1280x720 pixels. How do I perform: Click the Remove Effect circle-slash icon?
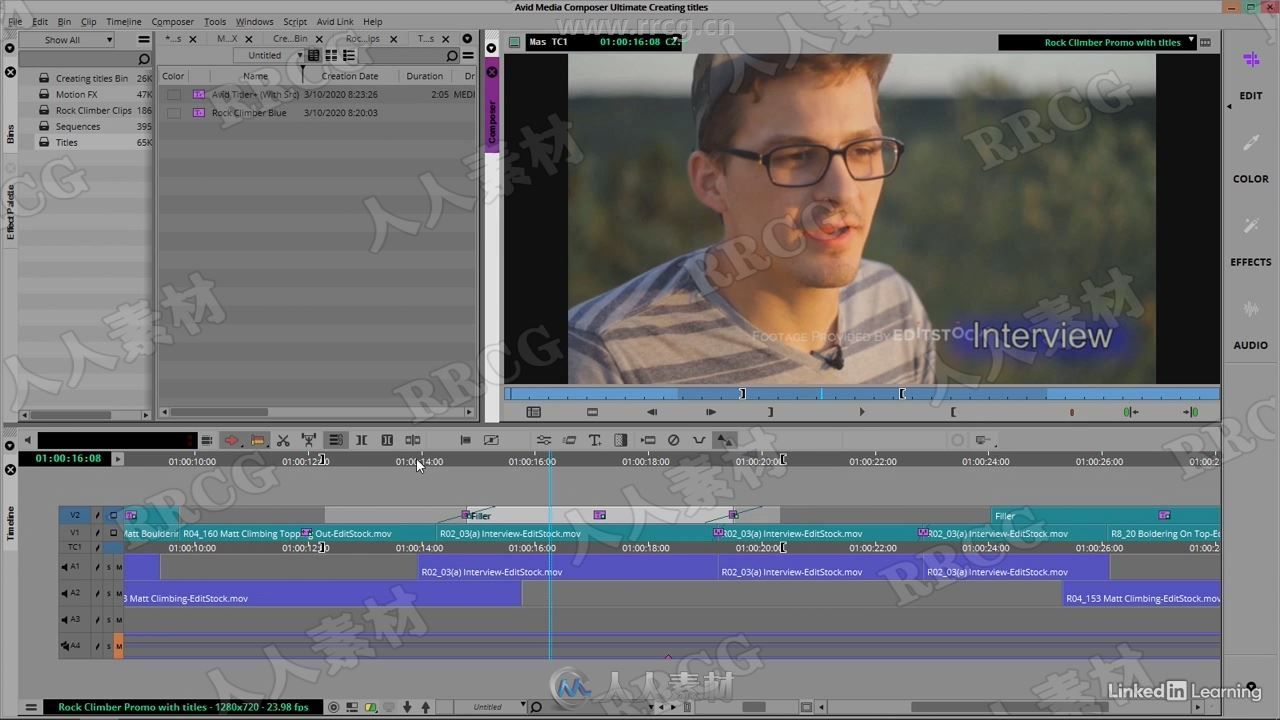click(x=673, y=440)
